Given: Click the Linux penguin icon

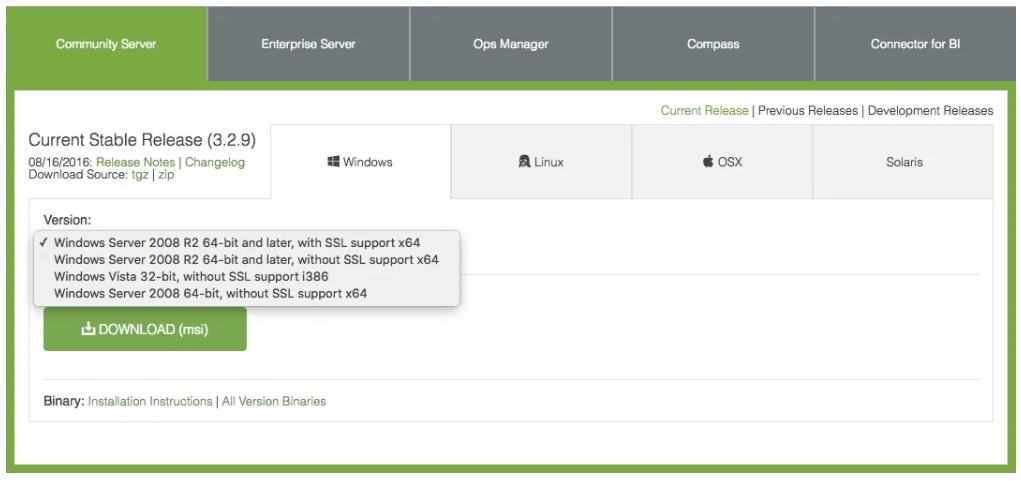Looking at the screenshot, I should (524, 162).
